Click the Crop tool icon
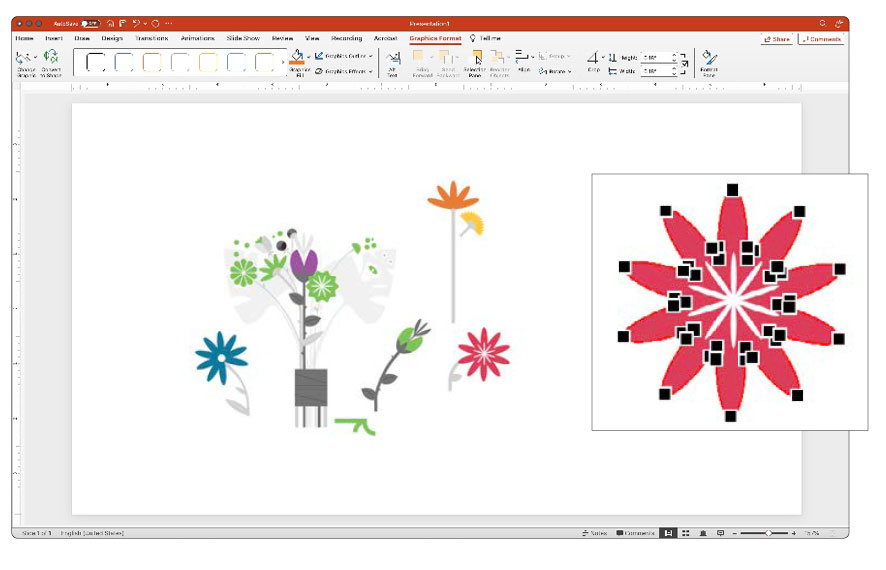The height and width of the screenshot is (570, 886). pyautogui.click(x=592, y=58)
